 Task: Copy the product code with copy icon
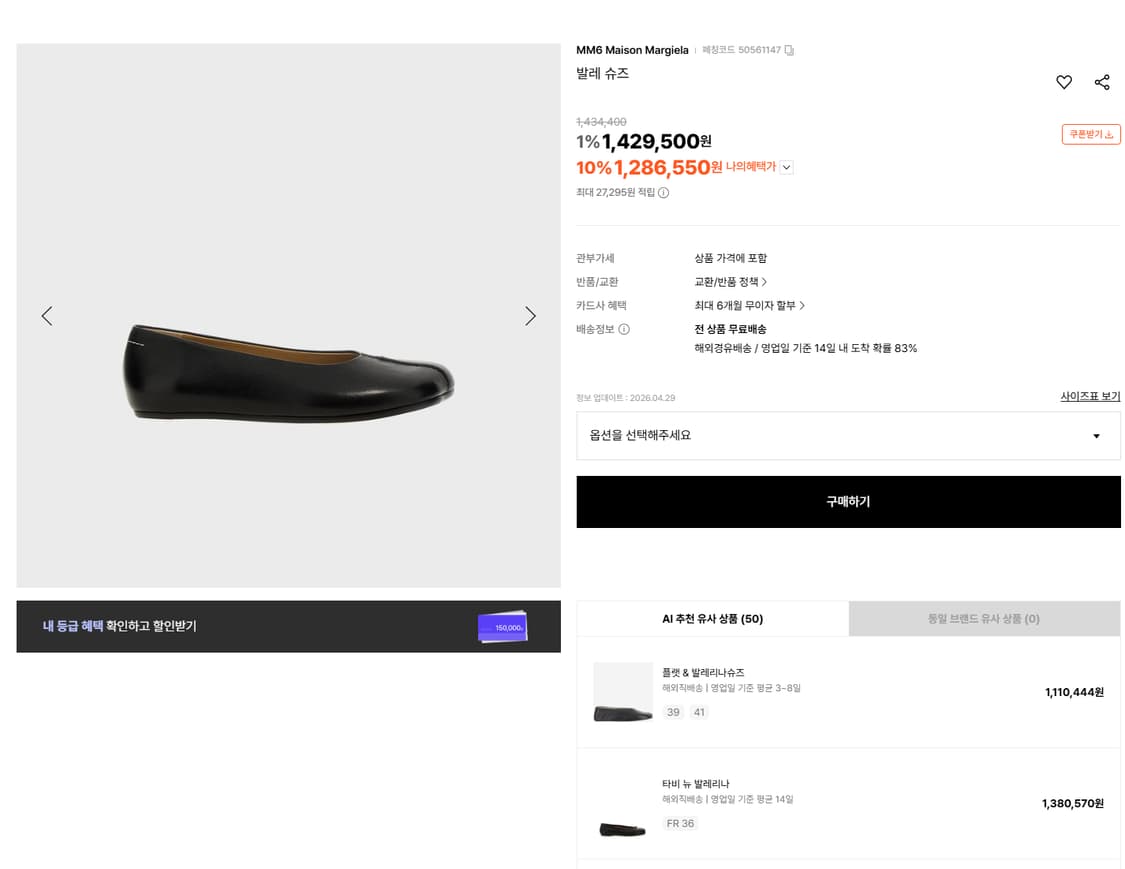click(789, 50)
